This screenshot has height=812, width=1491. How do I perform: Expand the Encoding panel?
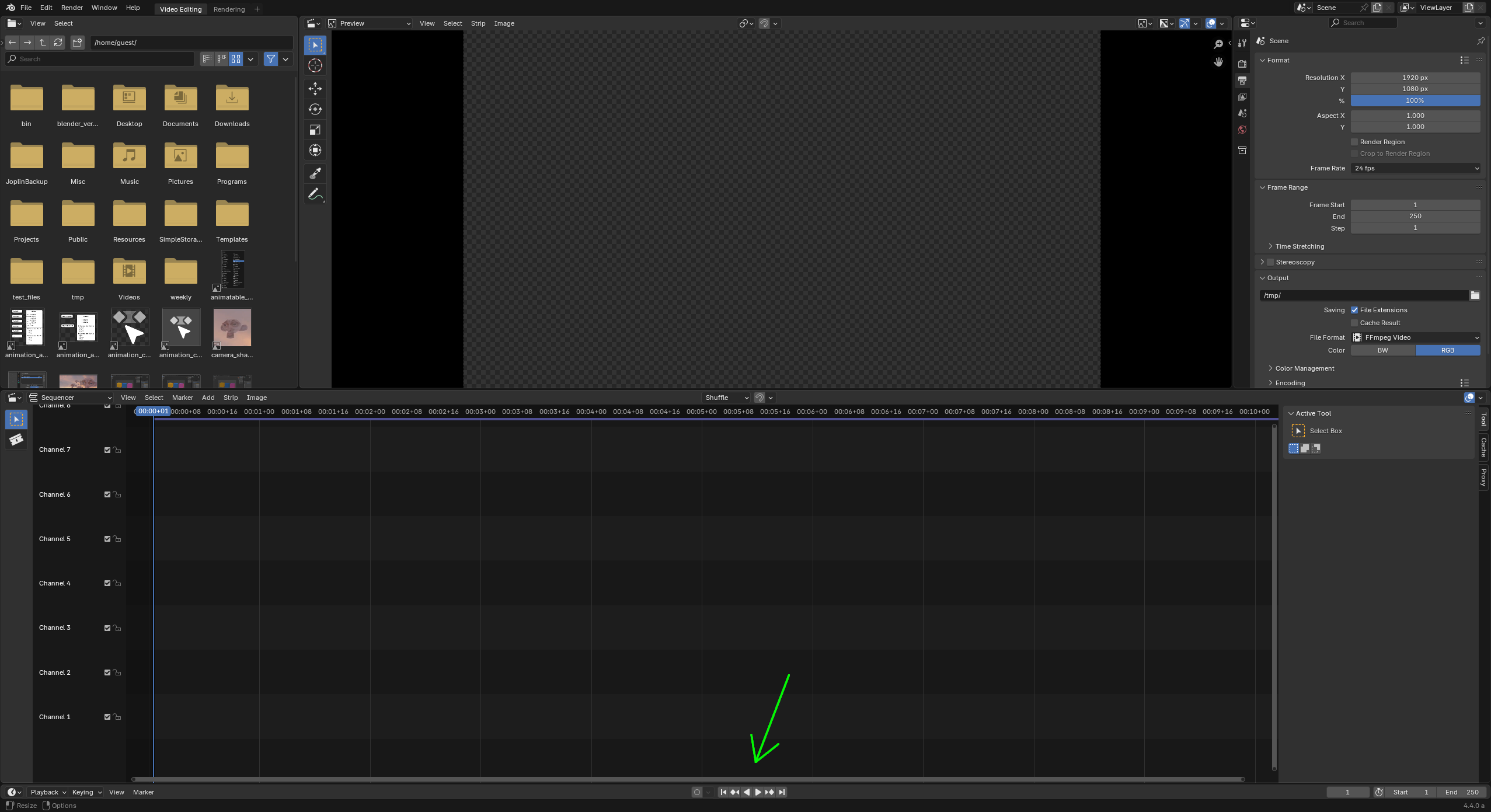pos(1290,383)
